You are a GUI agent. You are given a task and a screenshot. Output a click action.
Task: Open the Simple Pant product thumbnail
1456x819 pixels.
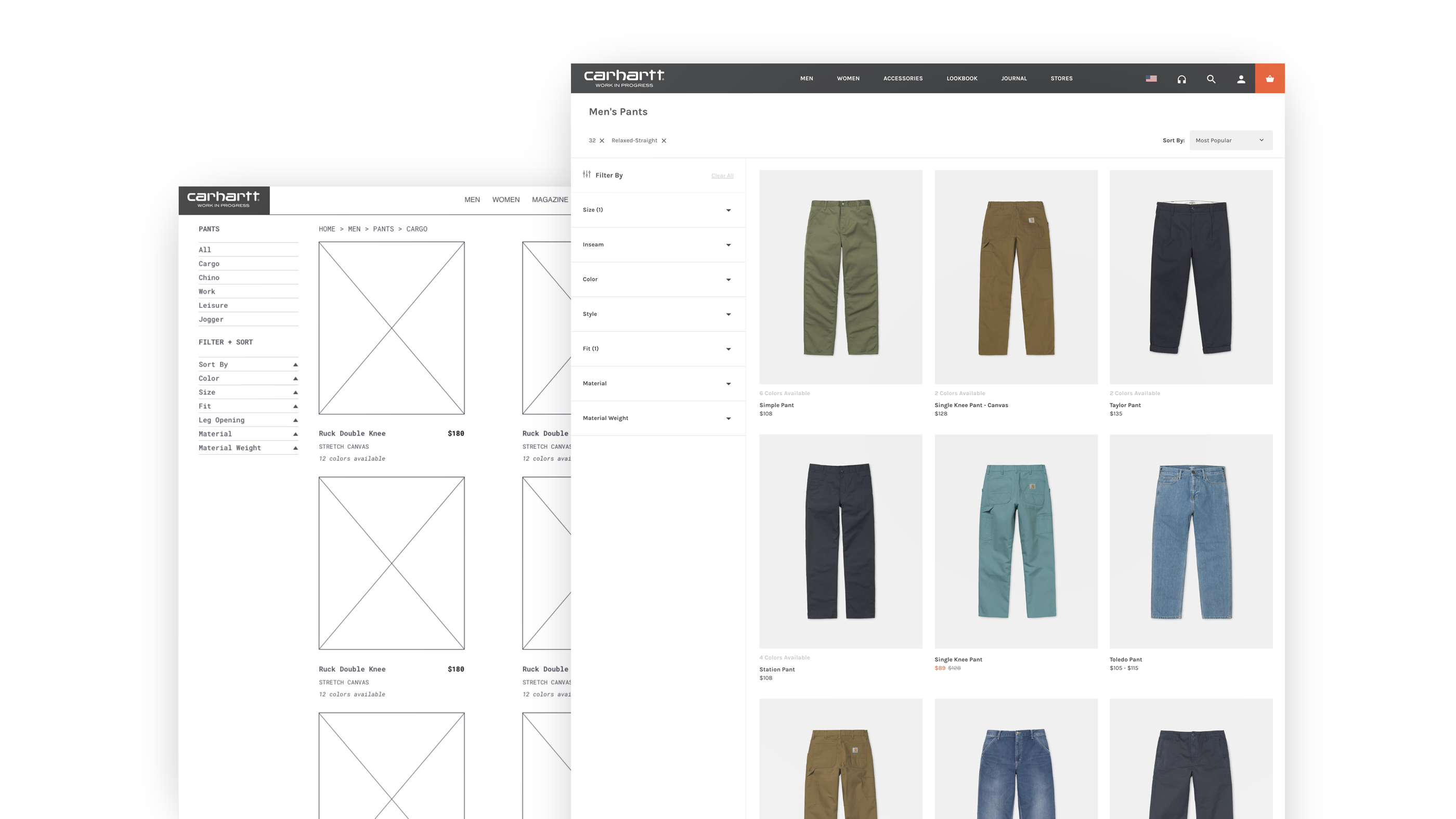[840, 277]
